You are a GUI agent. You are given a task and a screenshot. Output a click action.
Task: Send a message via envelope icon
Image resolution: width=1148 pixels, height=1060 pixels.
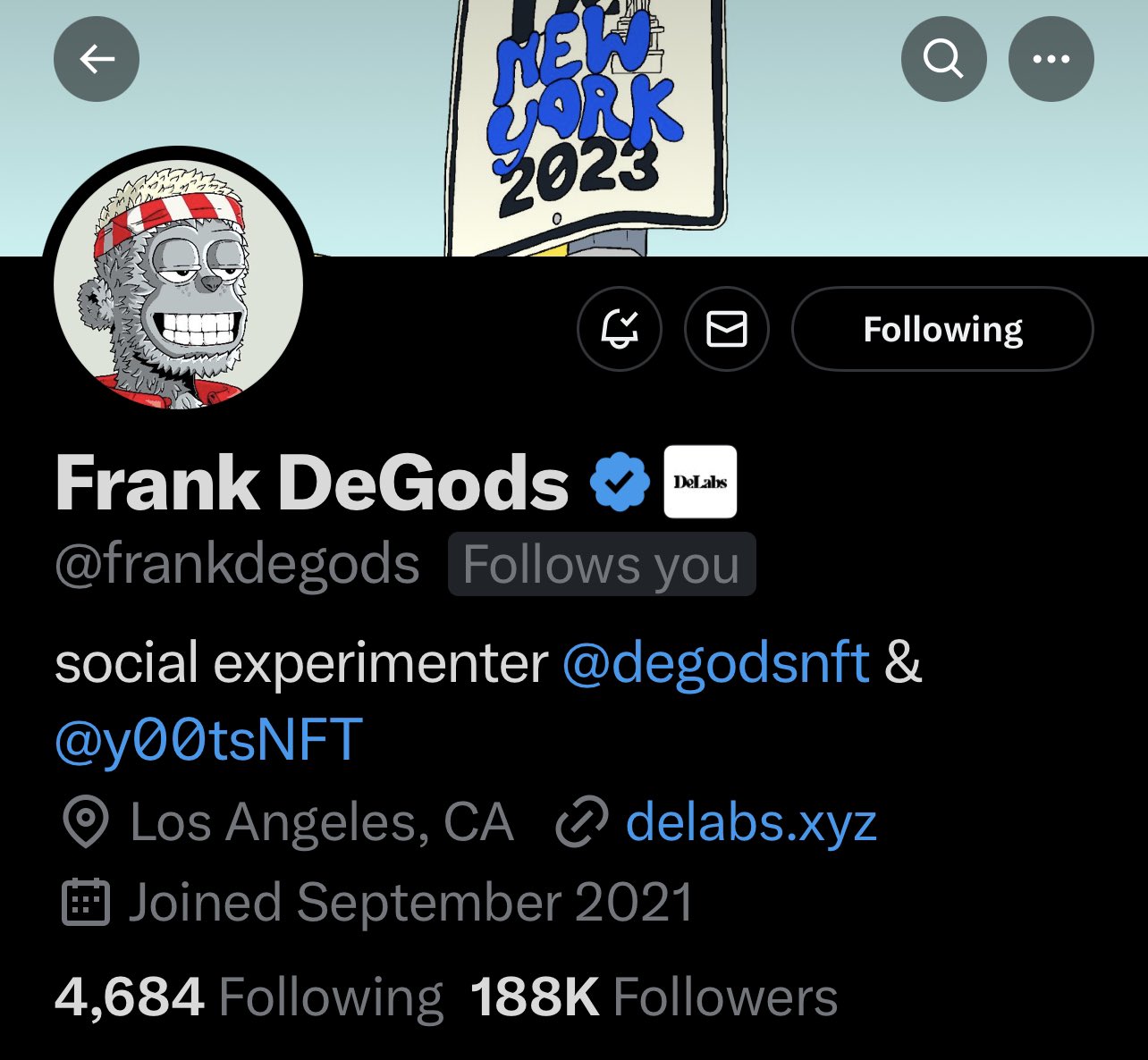point(727,329)
